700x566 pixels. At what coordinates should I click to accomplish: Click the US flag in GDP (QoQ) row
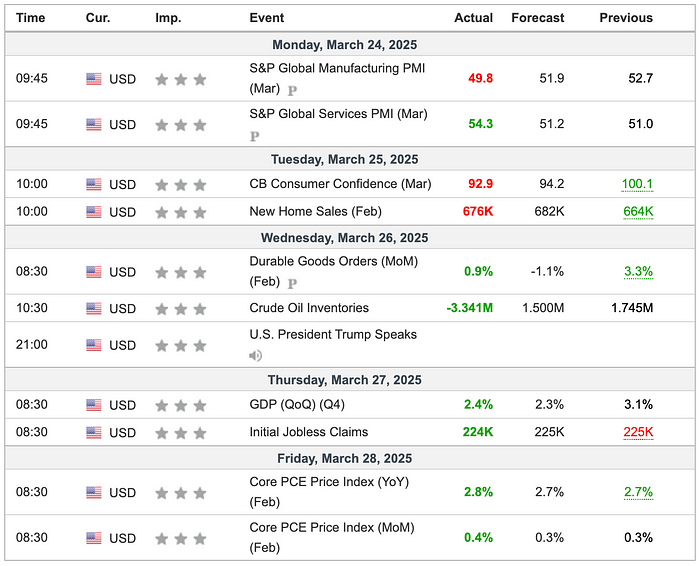[94, 405]
